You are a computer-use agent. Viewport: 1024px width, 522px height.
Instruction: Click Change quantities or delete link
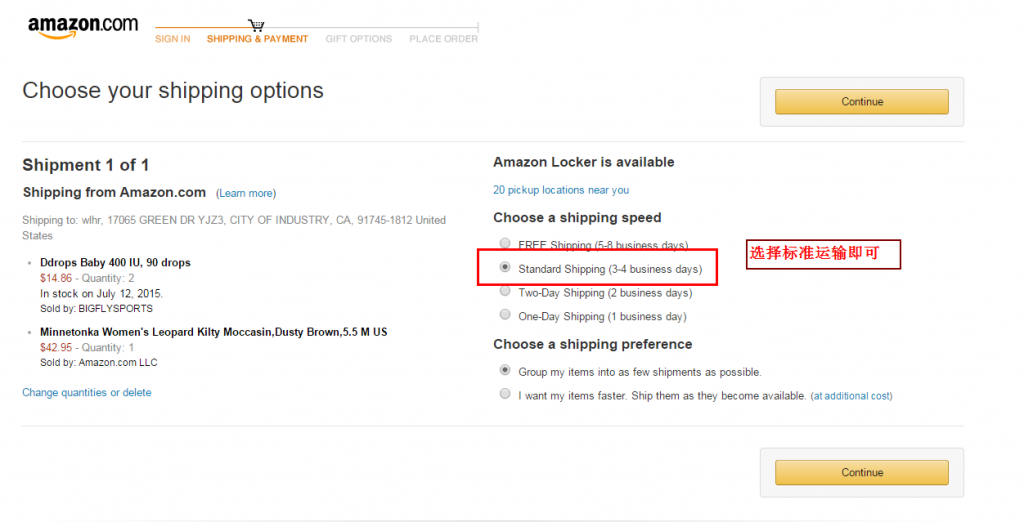click(87, 393)
